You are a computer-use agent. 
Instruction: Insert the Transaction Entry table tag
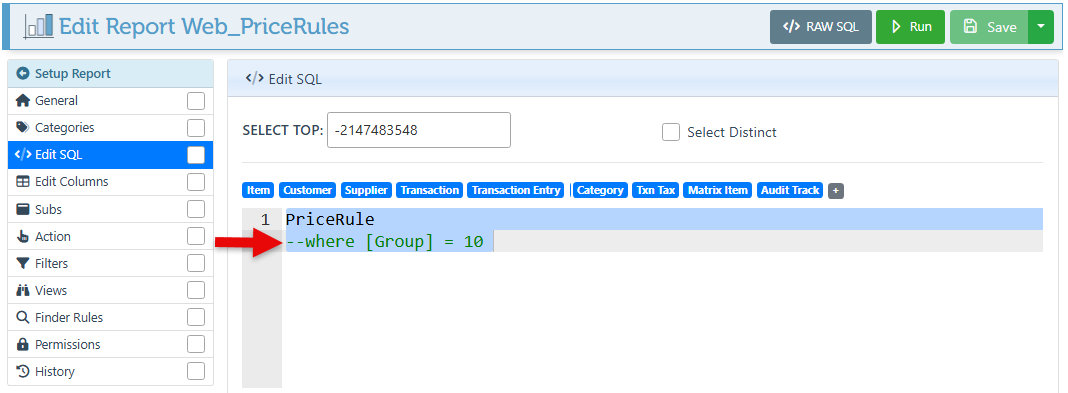tap(516, 191)
